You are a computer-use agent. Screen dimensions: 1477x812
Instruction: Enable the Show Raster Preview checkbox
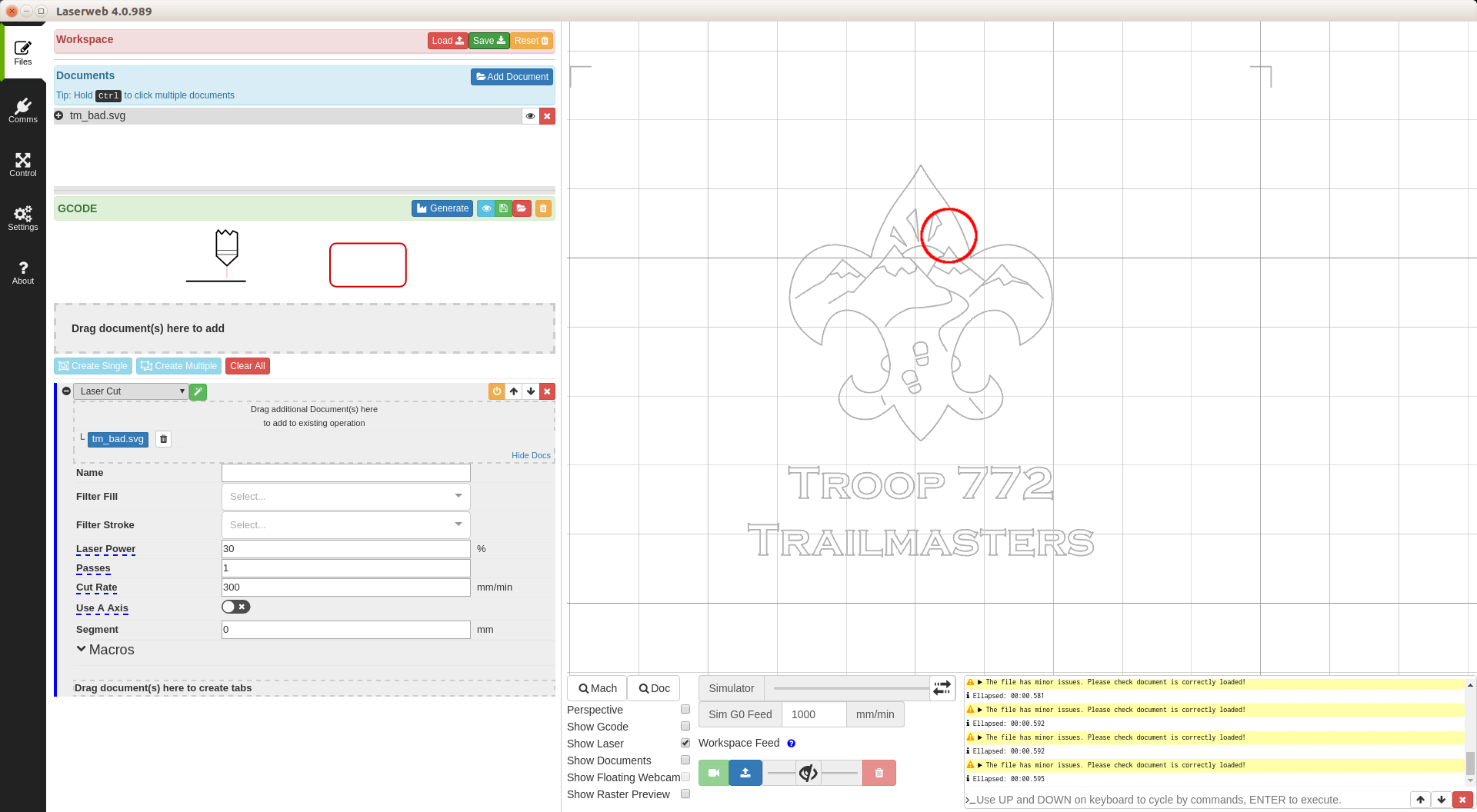coord(685,794)
